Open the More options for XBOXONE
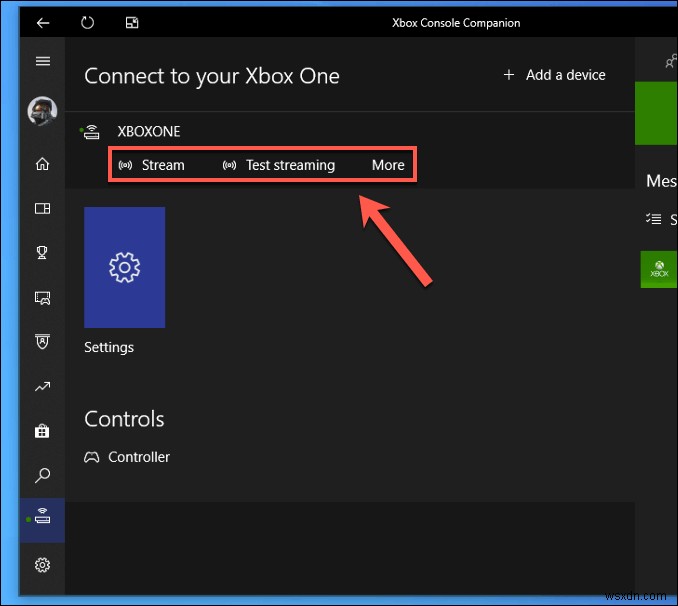Screen dimensions: 678x606 [388, 165]
